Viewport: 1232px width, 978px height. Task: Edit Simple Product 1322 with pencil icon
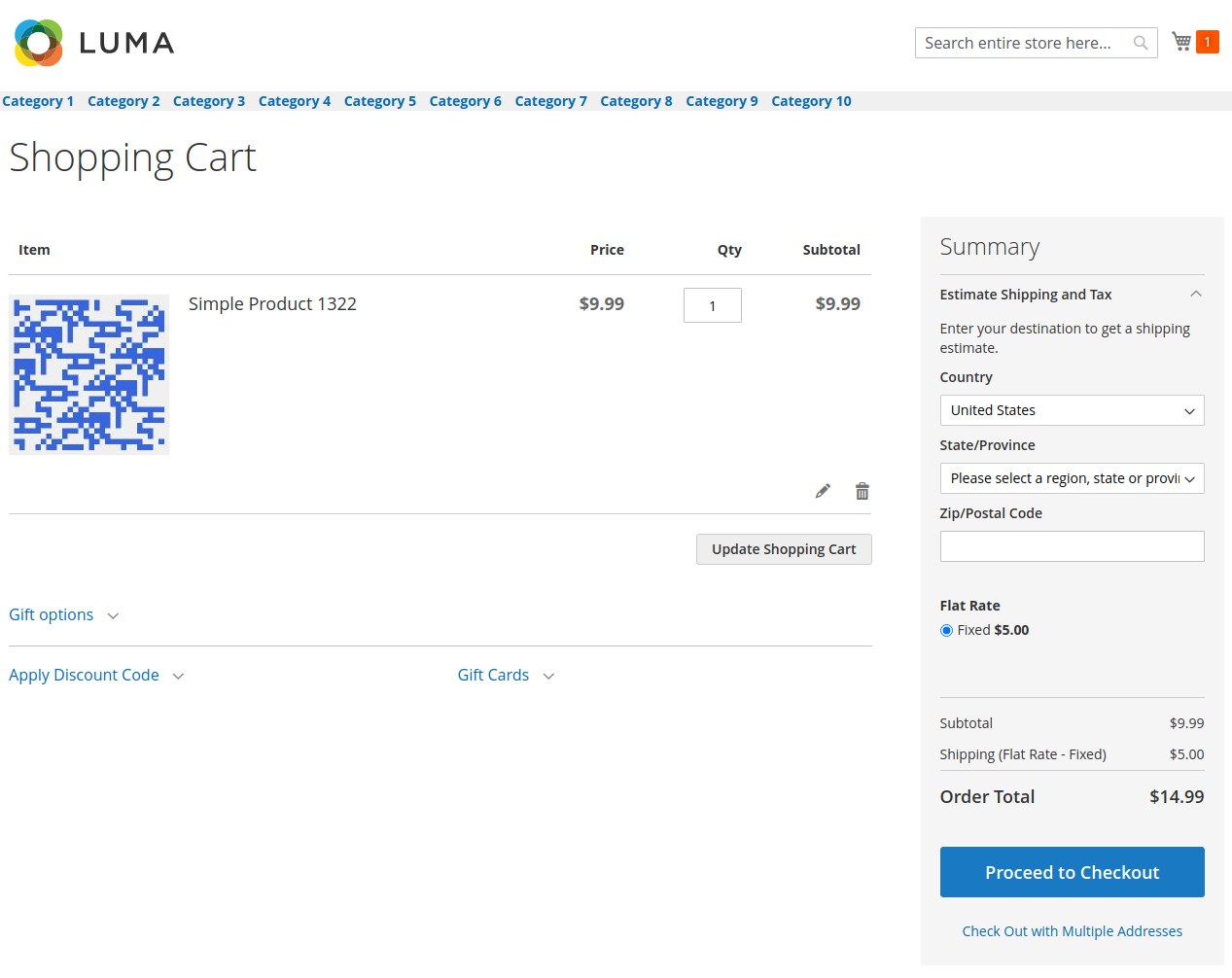[823, 491]
